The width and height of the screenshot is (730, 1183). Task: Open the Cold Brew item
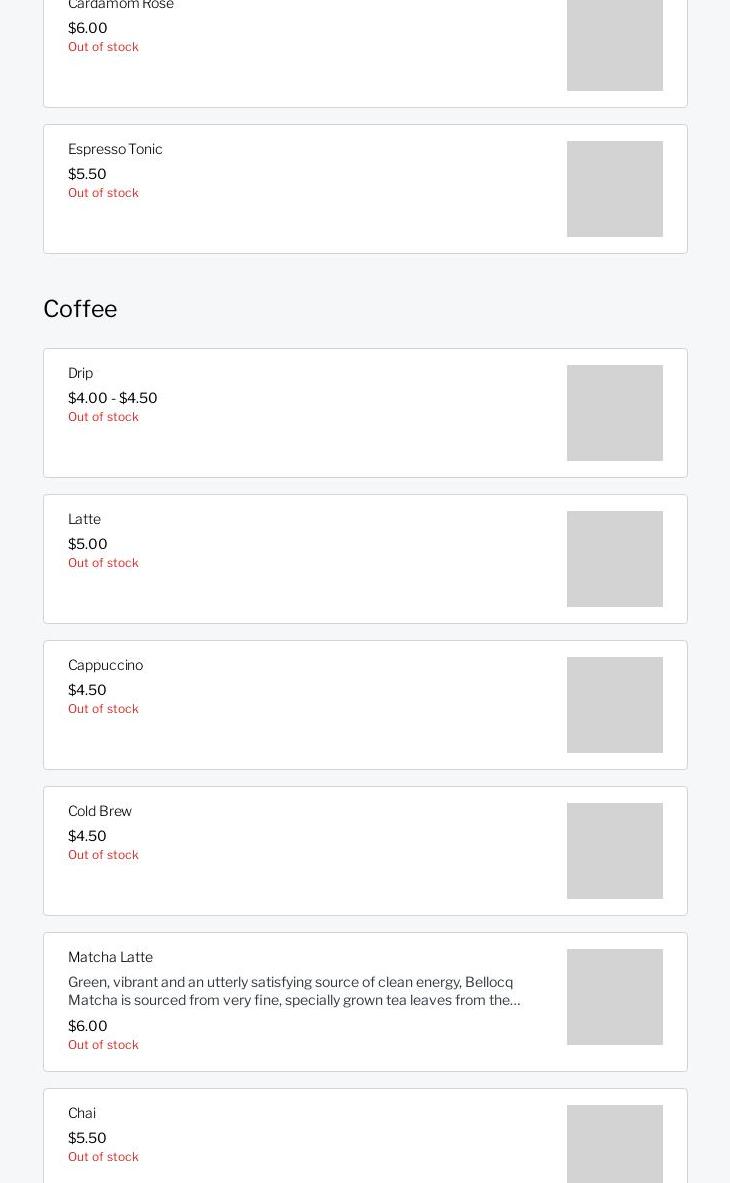(100, 811)
